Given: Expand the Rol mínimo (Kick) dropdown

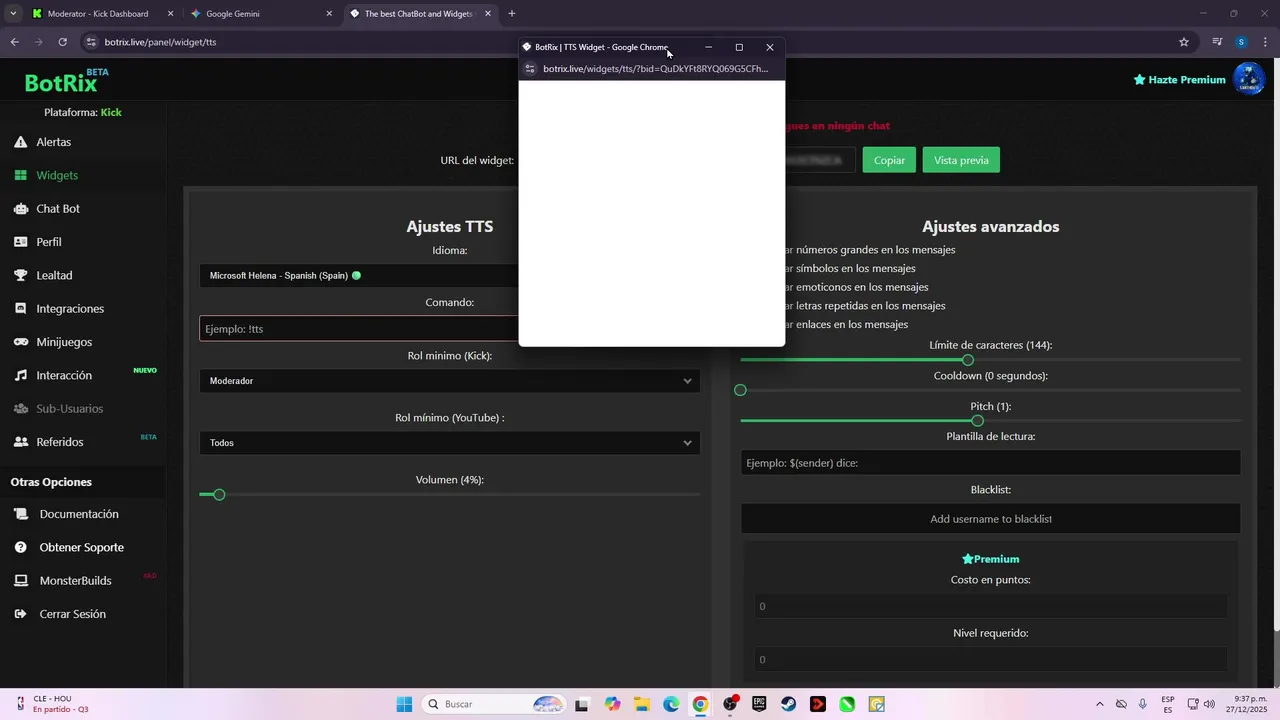Looking at the screenshot, I should [x=450, y=381].
